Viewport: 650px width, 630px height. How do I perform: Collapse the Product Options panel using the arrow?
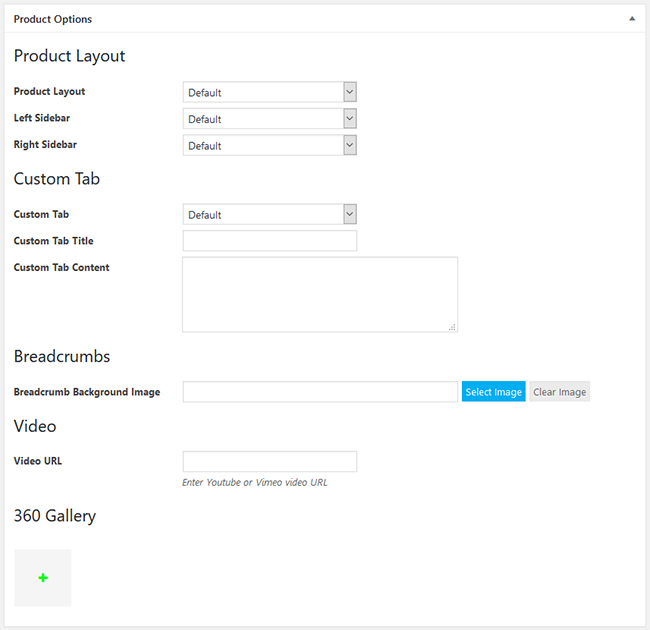coord(631,19)
